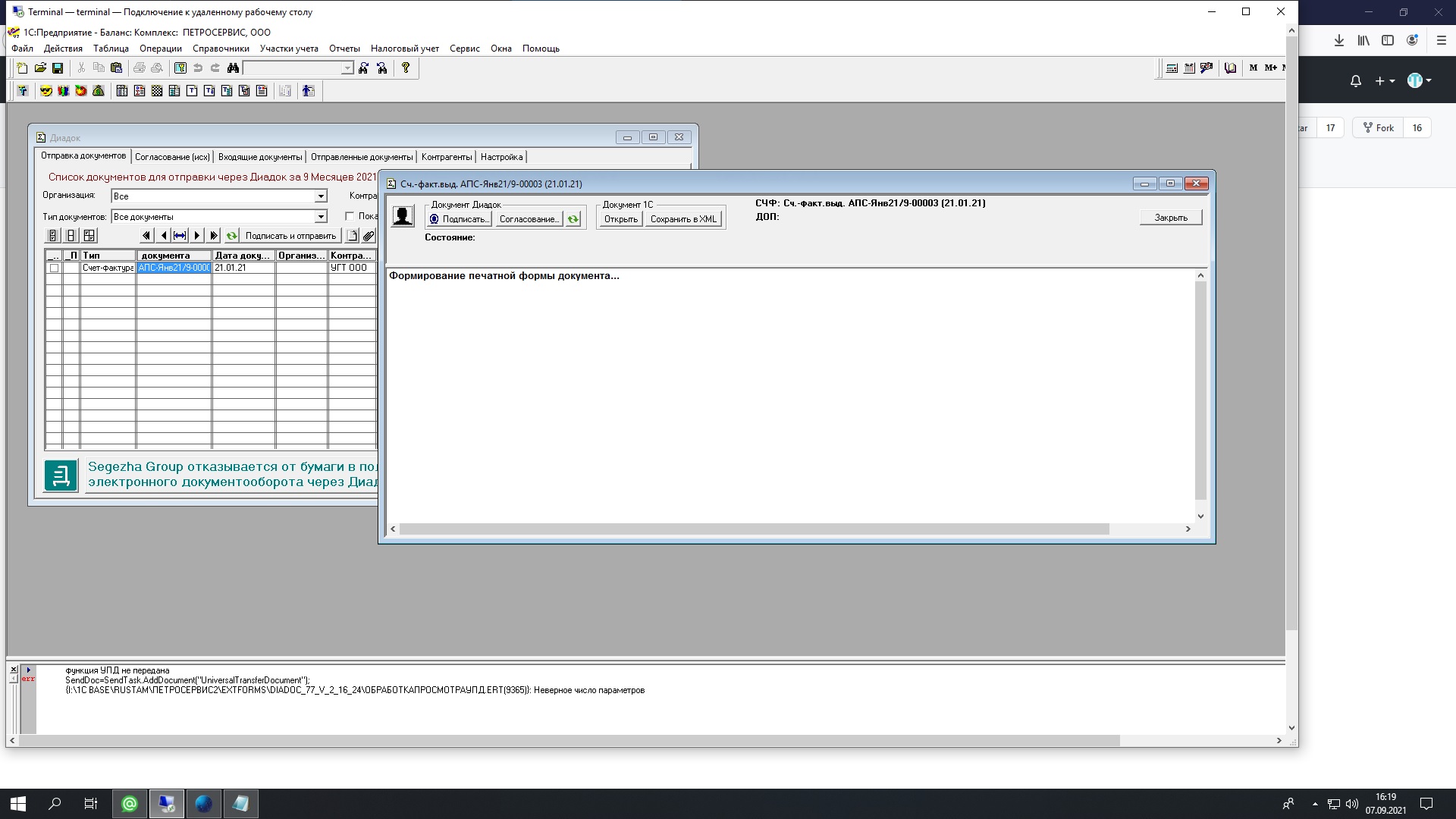Click the document window horizontal scrollbar

tap(754, 529)
